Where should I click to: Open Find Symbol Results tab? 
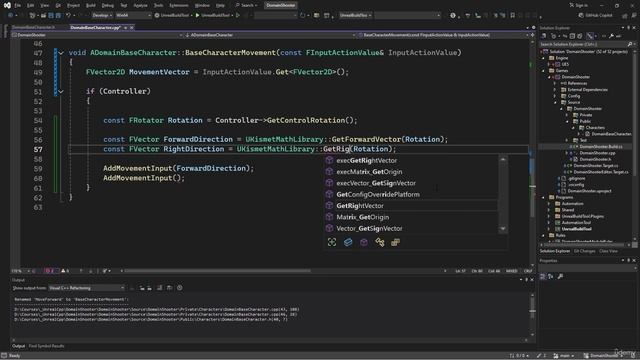(x=47, y=346)
